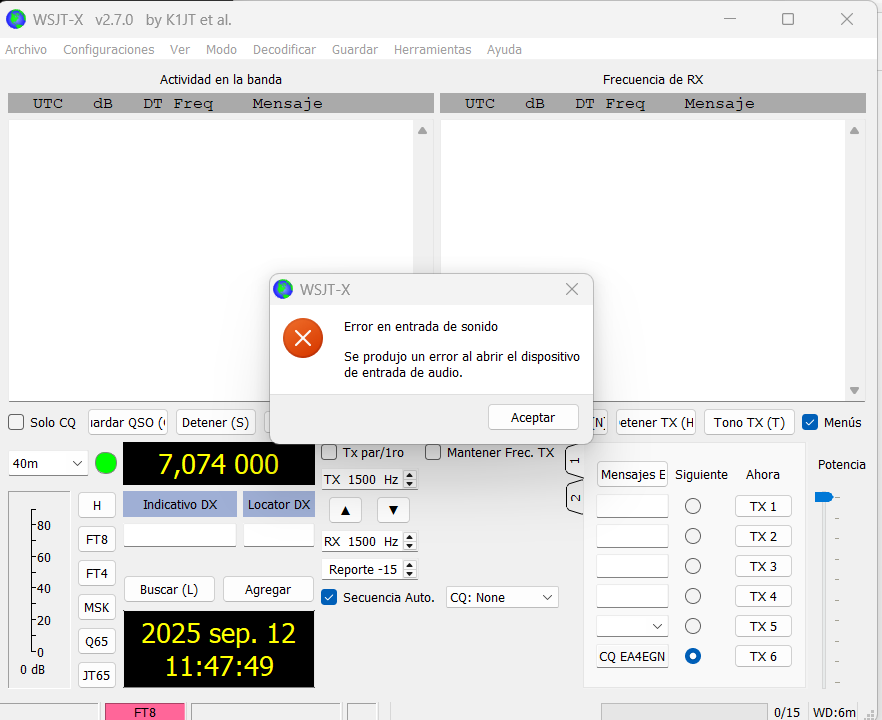Open the Guardar menu
The width and height of the screenshot is (882, 720).
click(x=355, y=50)
